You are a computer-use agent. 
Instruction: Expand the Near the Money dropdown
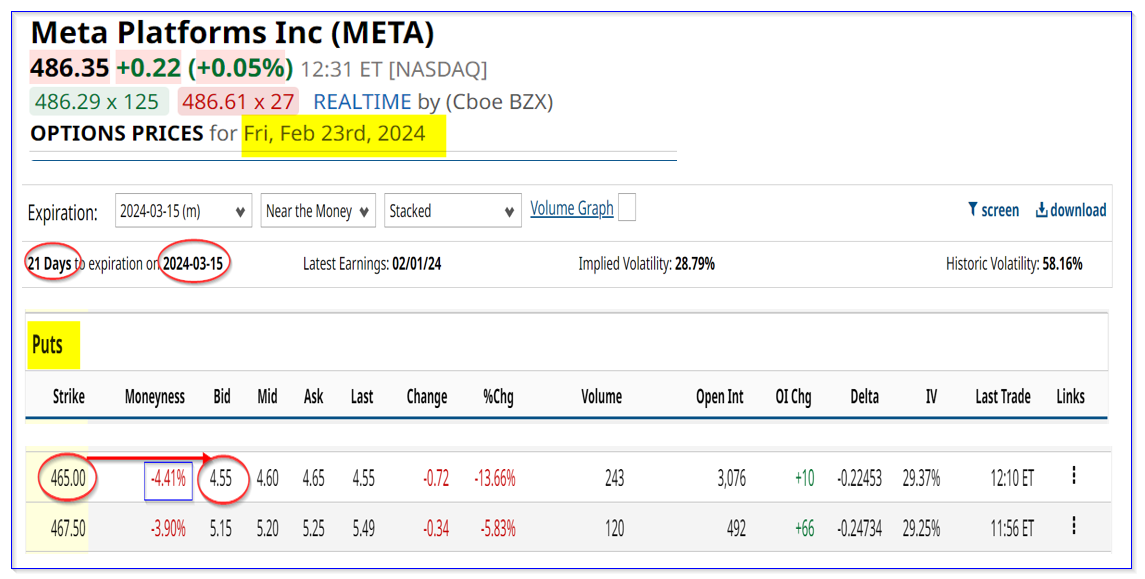point(317,211)
